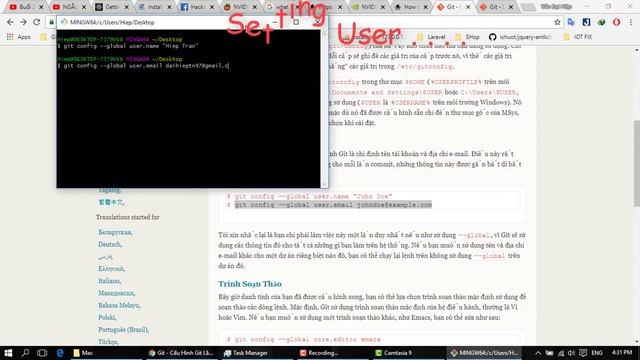The image size is (640, 360).
Task: Open the Беларуская translation link
Action: click(x=115, y=232)
